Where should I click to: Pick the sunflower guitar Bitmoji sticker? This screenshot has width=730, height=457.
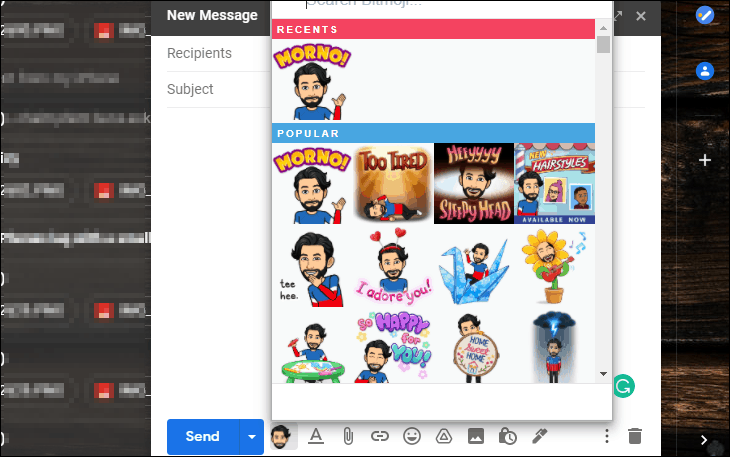554,267
